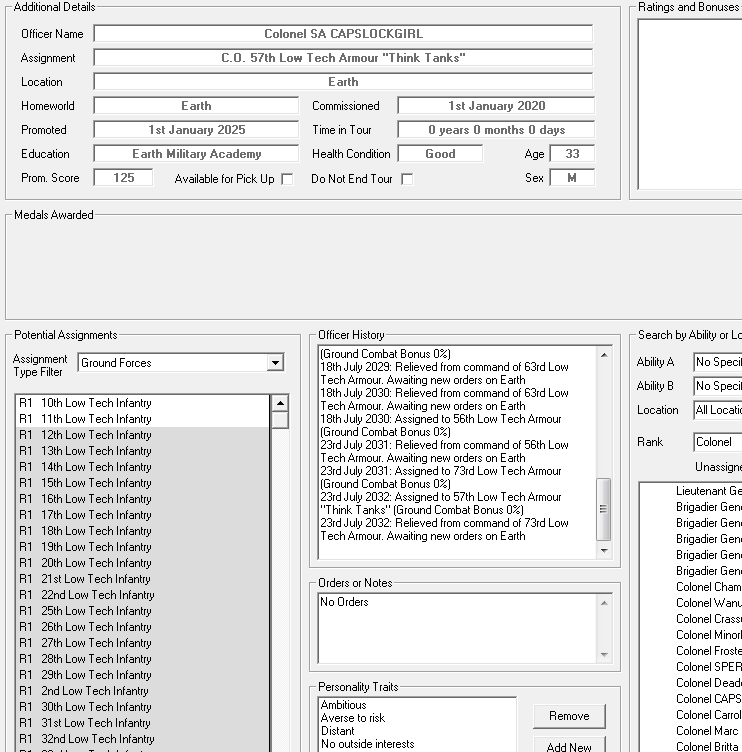Click the Assignment field
The height and width of the screenshot is (752, 742).
pos(343,58)
